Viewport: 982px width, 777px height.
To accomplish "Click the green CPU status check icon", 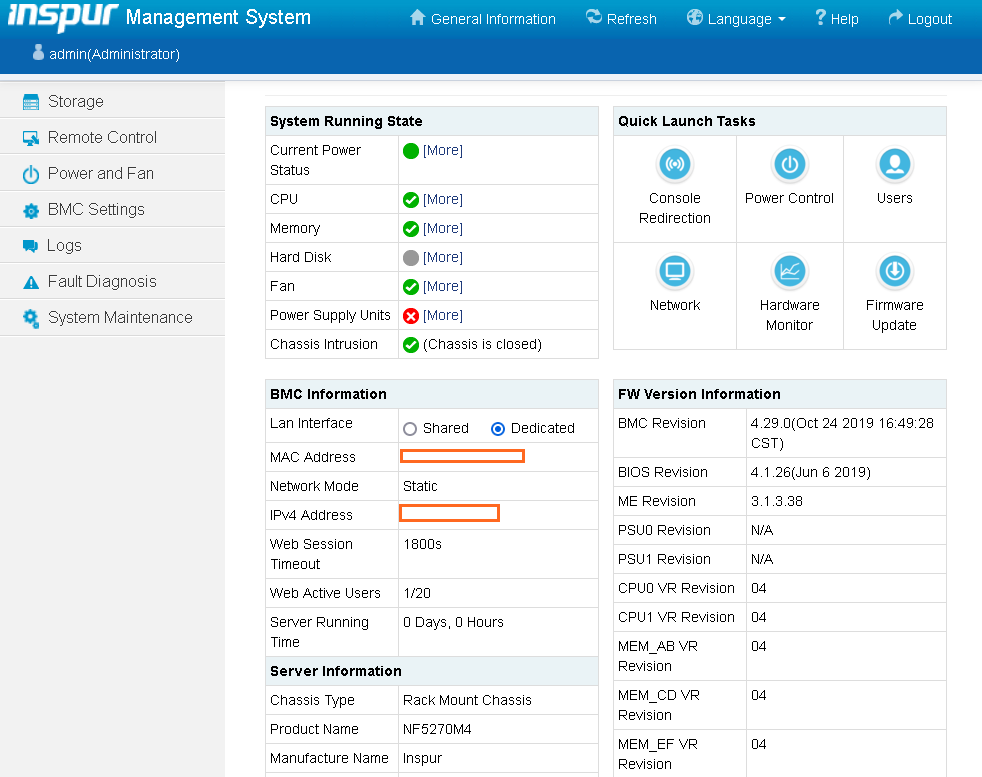I will pos(411,200).
